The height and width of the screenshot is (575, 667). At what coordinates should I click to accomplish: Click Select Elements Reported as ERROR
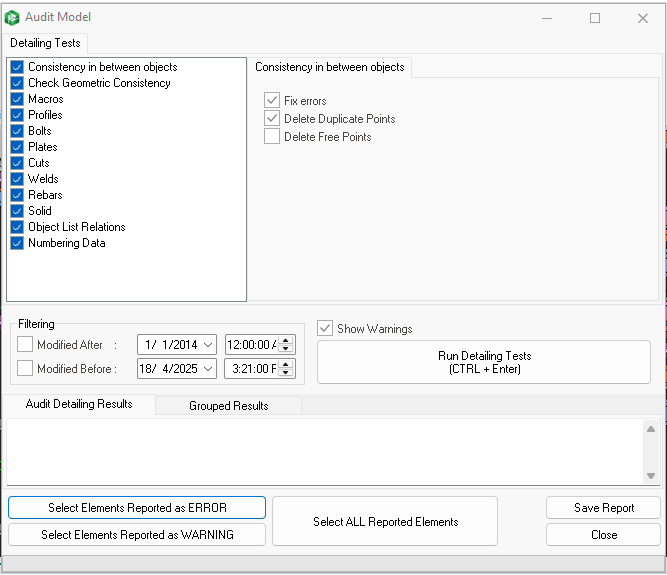[x=137, y=508]
